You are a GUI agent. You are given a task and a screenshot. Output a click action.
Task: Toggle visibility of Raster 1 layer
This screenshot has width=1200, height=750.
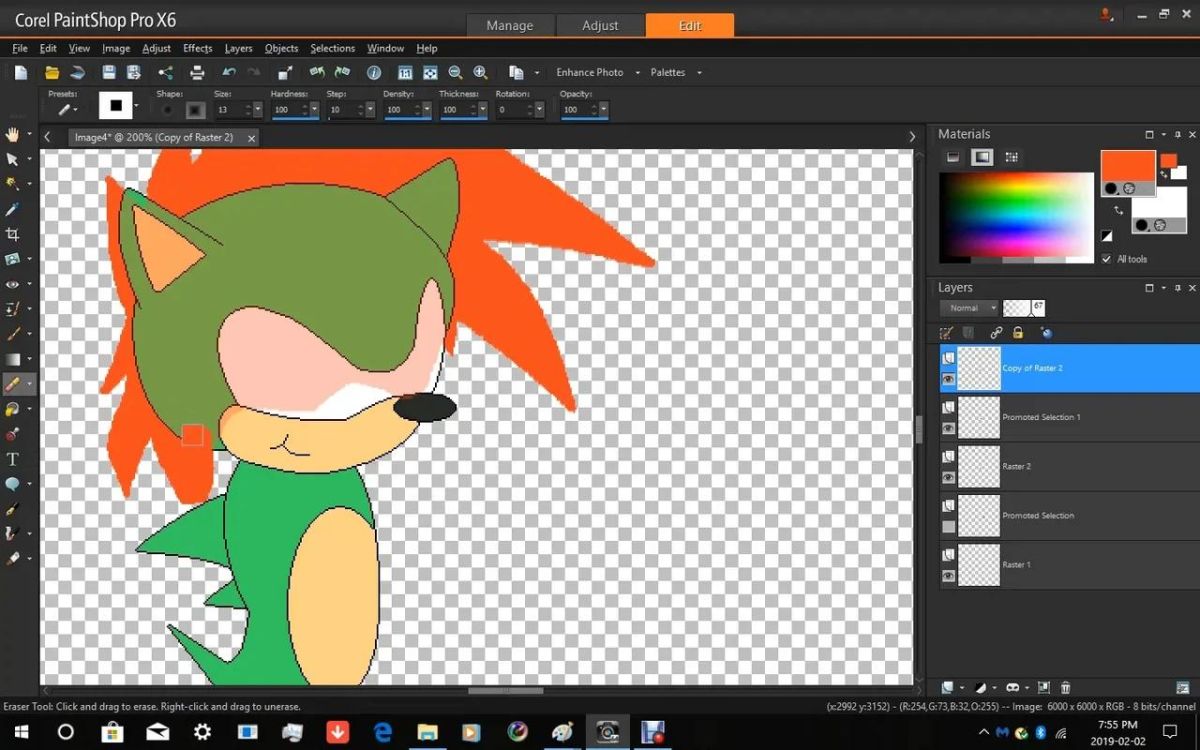948,576
